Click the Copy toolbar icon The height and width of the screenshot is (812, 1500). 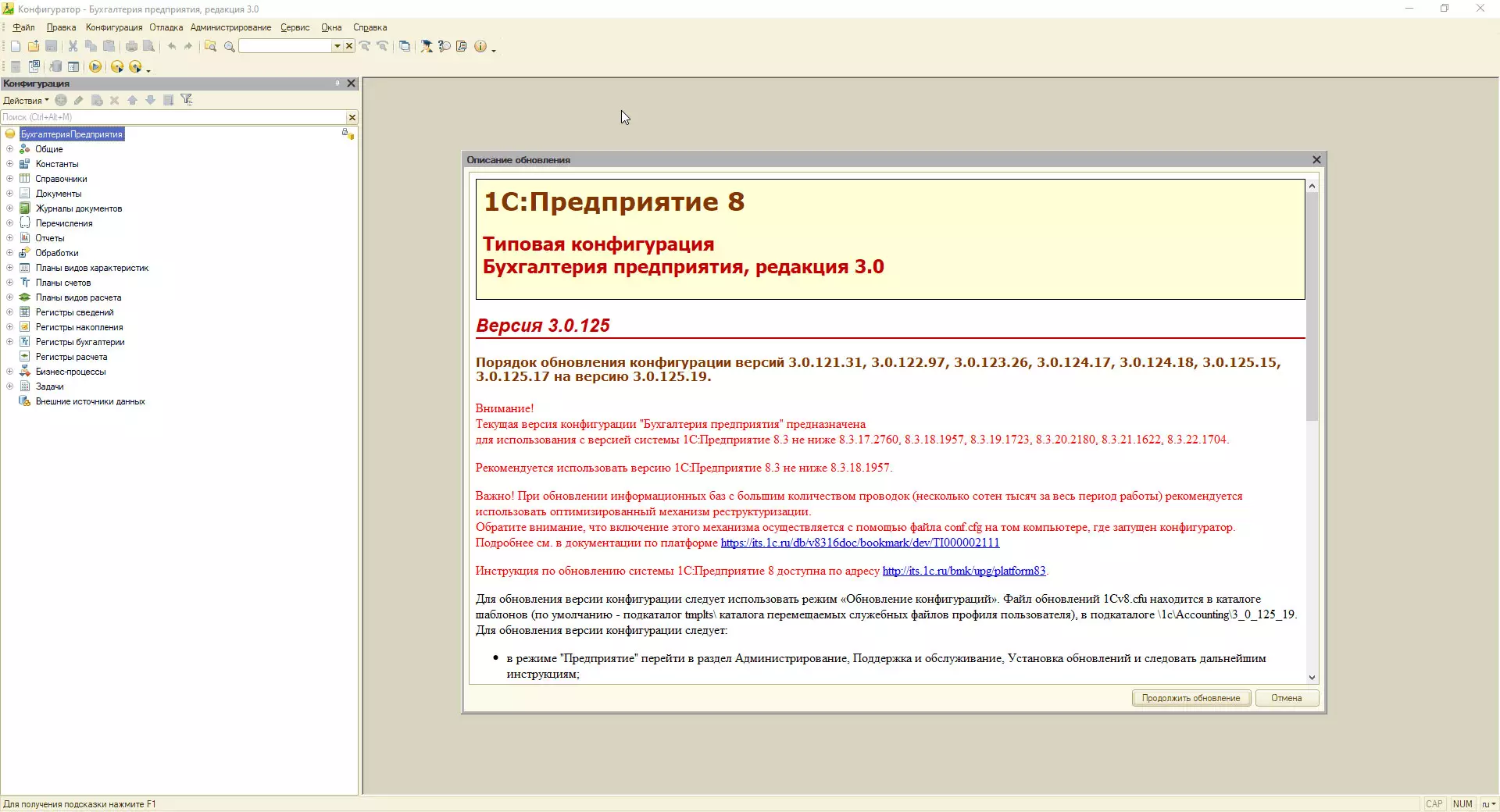point(91,46)
